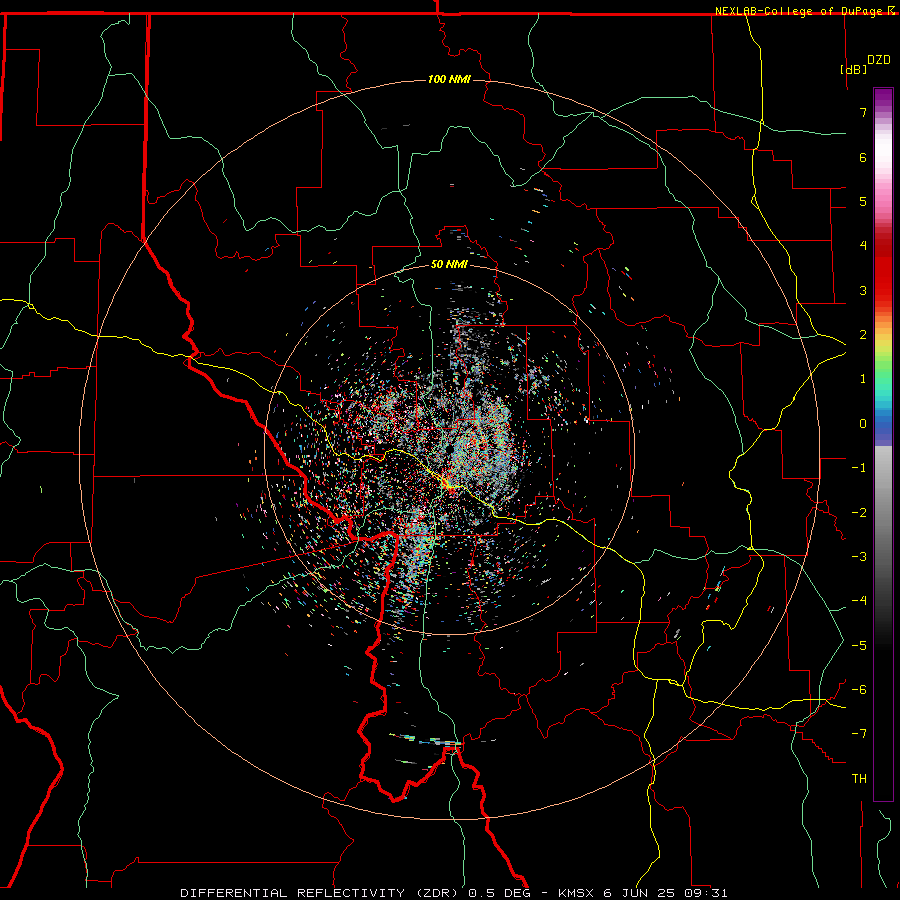The width and height of the screenshot is (900, 900).
Task: Click the 6 value on the color scale
Action: (863, 157)
